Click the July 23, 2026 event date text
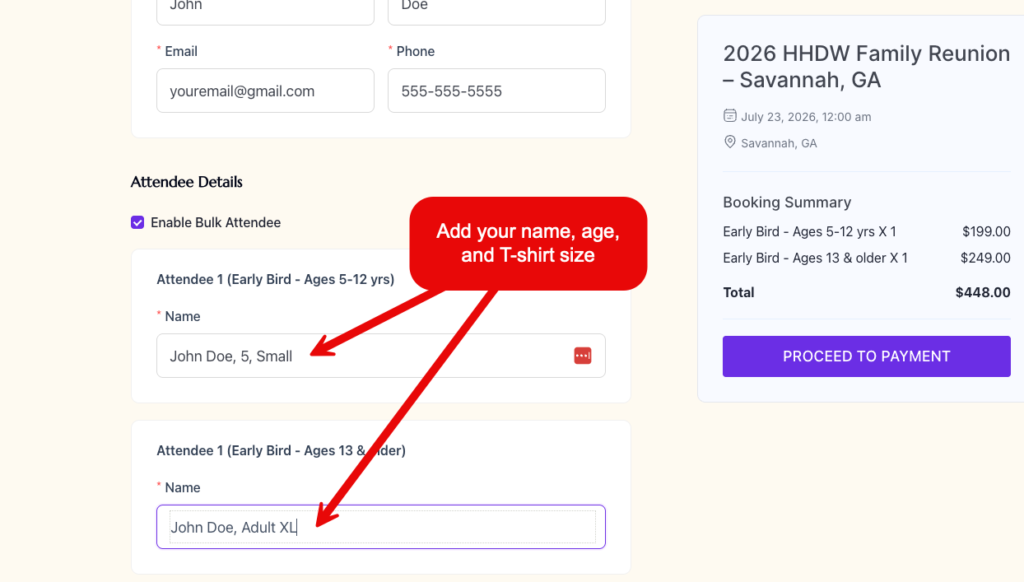This screenshot has height=582, width=1024. 805,117
